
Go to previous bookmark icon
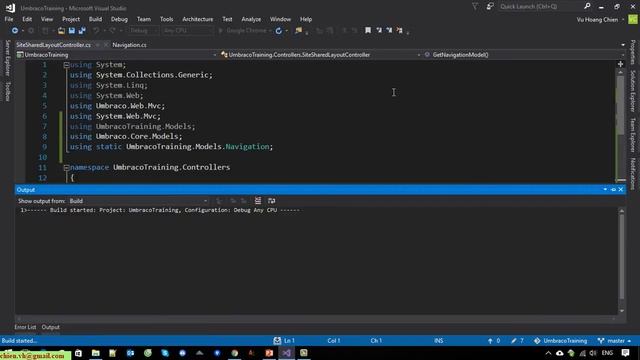pyautogui.click(x=379, y=30)
